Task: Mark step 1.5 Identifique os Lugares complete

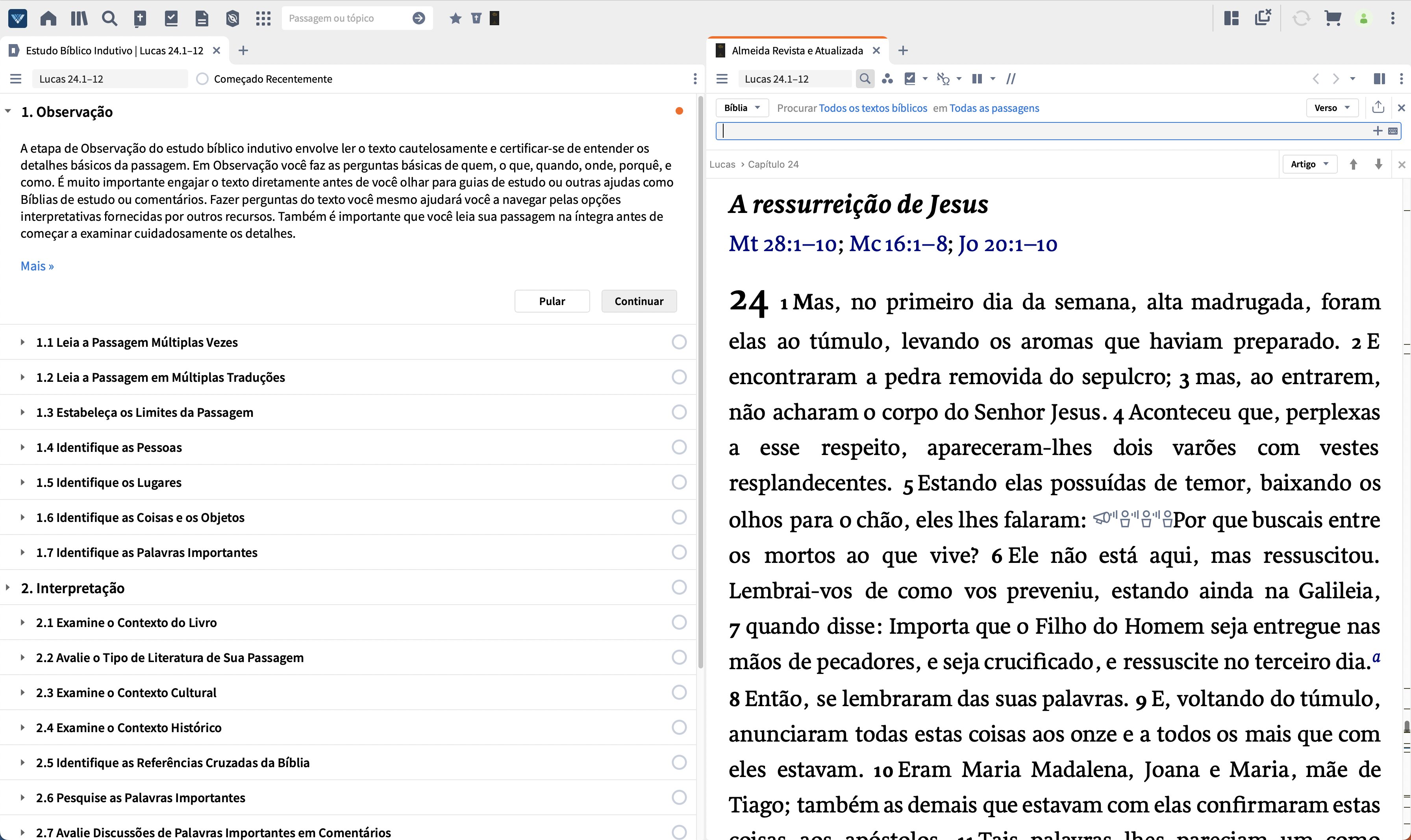Action: [679, 482]
